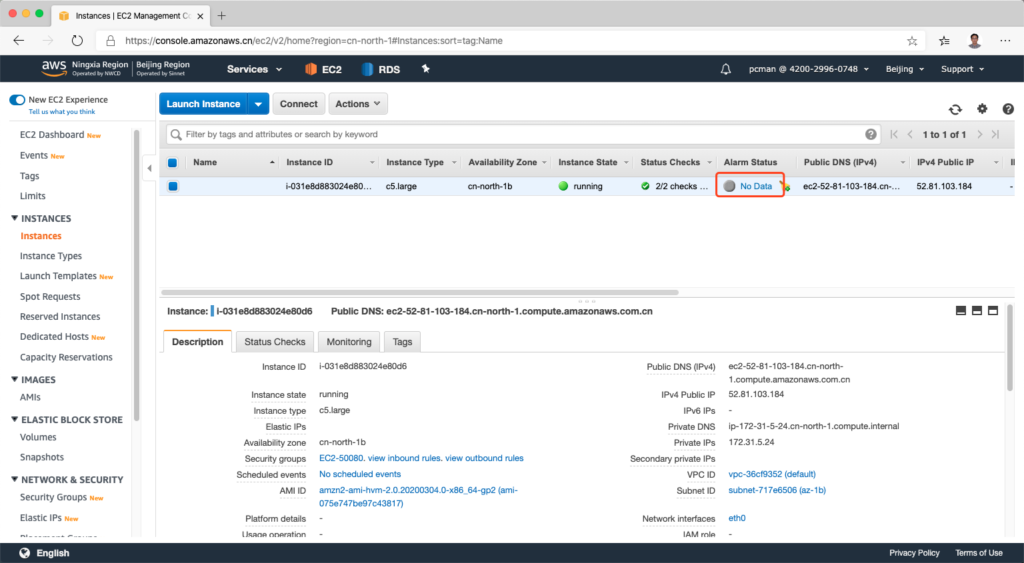Image resolution: width=1024 pixels, height=563 pixels.
Task: Open the settings gear icon
Action: 982,109
